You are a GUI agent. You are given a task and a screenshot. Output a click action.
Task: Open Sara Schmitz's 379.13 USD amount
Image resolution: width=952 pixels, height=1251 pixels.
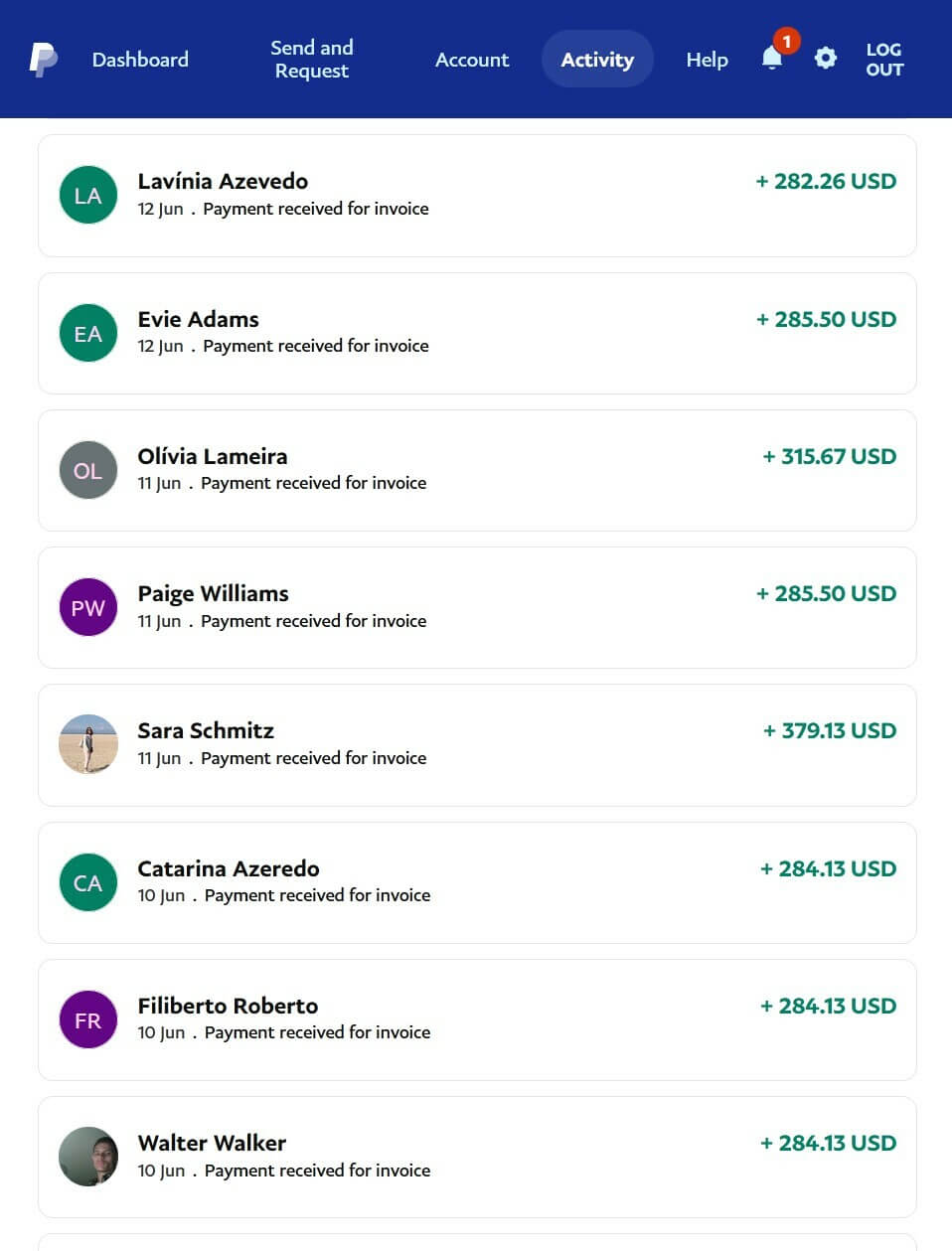pyautogui.click(x=830, y=731)
